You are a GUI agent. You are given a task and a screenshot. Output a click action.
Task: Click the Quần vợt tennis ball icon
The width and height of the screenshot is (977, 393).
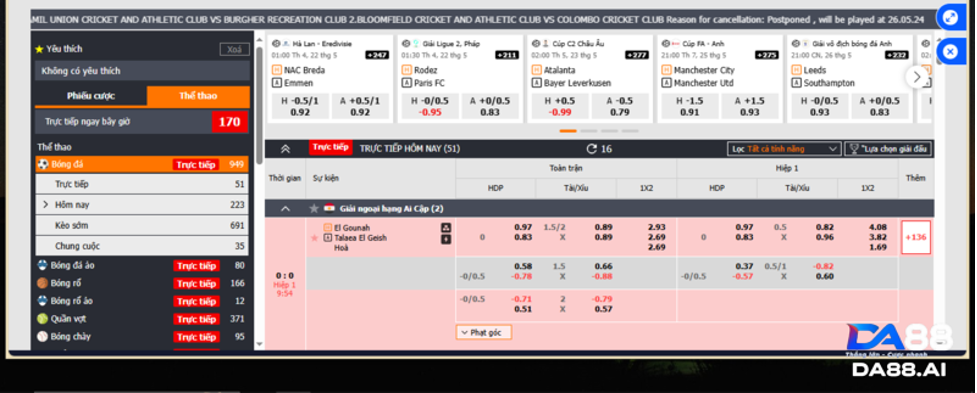(42, 318)
